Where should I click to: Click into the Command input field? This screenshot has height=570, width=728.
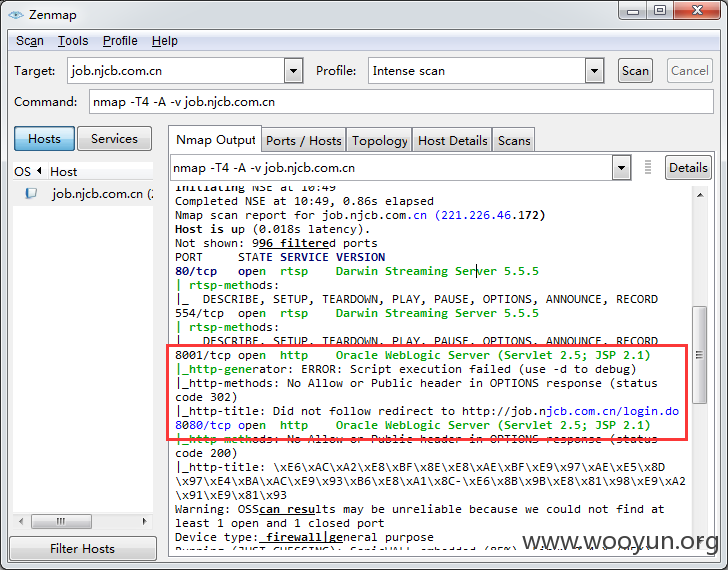(401, 102)
